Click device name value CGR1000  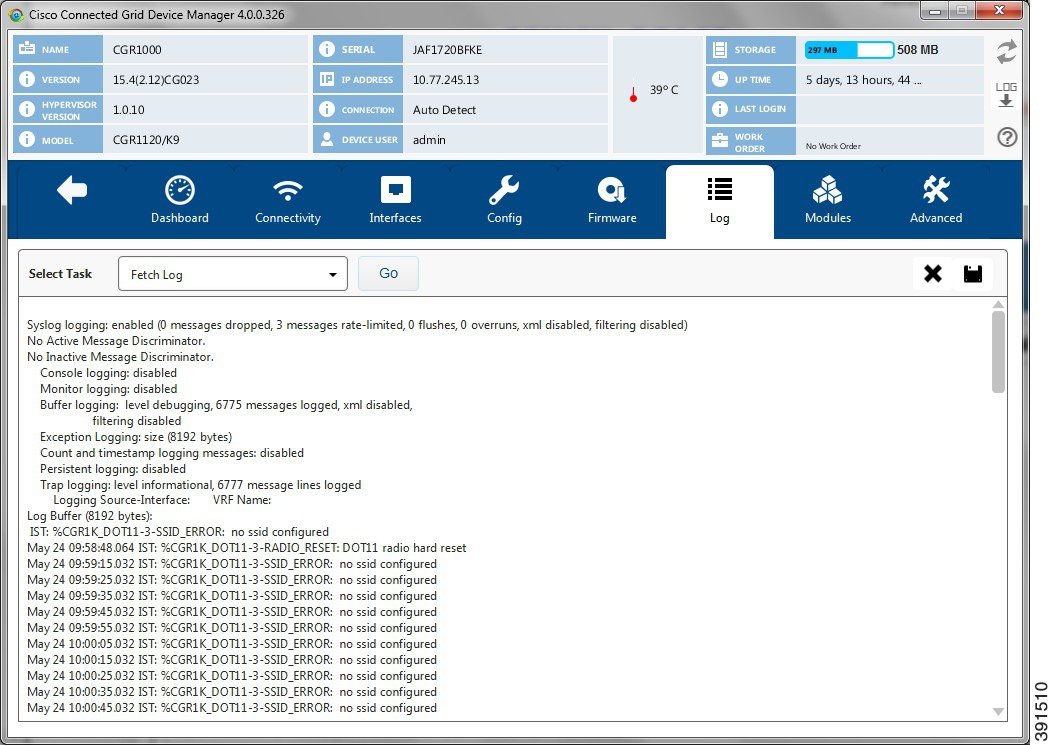(137, 50)
